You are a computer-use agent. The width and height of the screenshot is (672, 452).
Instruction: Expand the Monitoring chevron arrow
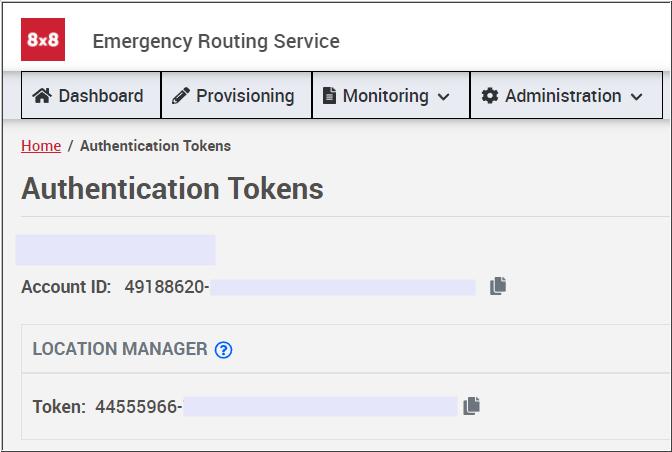(444, 97)
